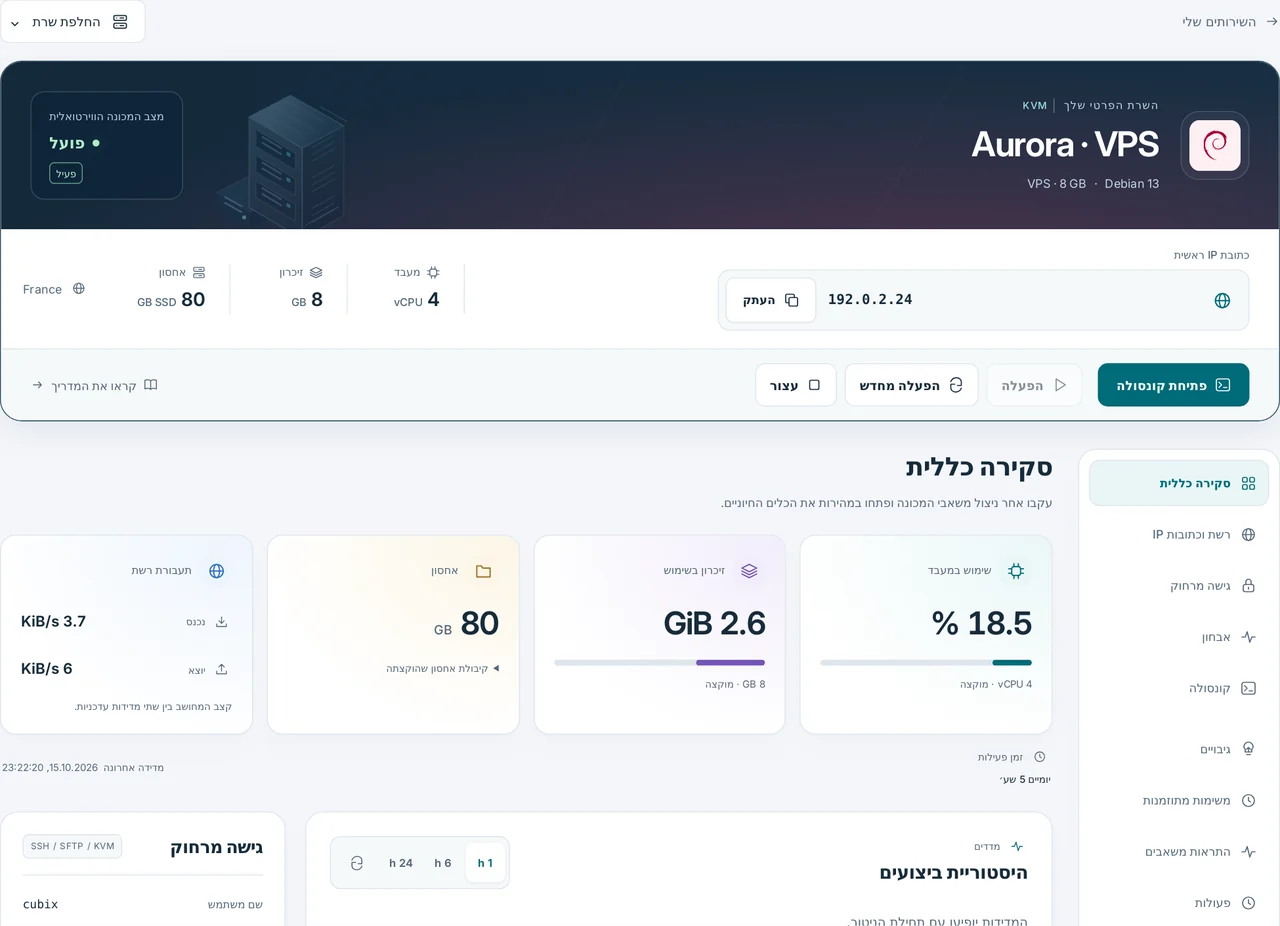Click the קונסולה terminal icon in sidebar
Screen dimensions: 1280x926
click(x=1248, y=688)
